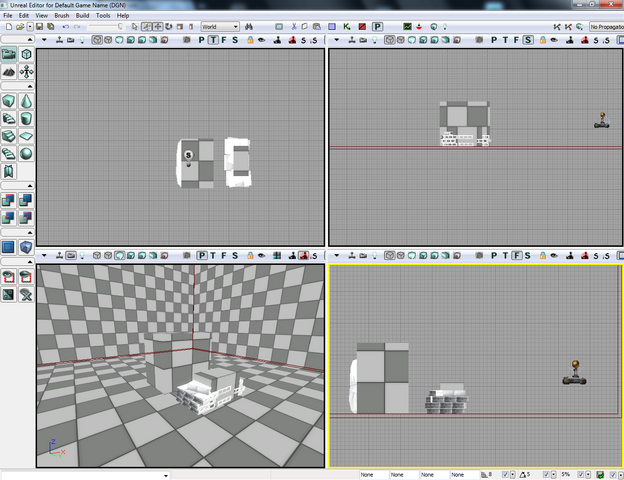Open the Brush menu
Image resolution: width=624 pixels, height=480 pixels.
(62, 16)
